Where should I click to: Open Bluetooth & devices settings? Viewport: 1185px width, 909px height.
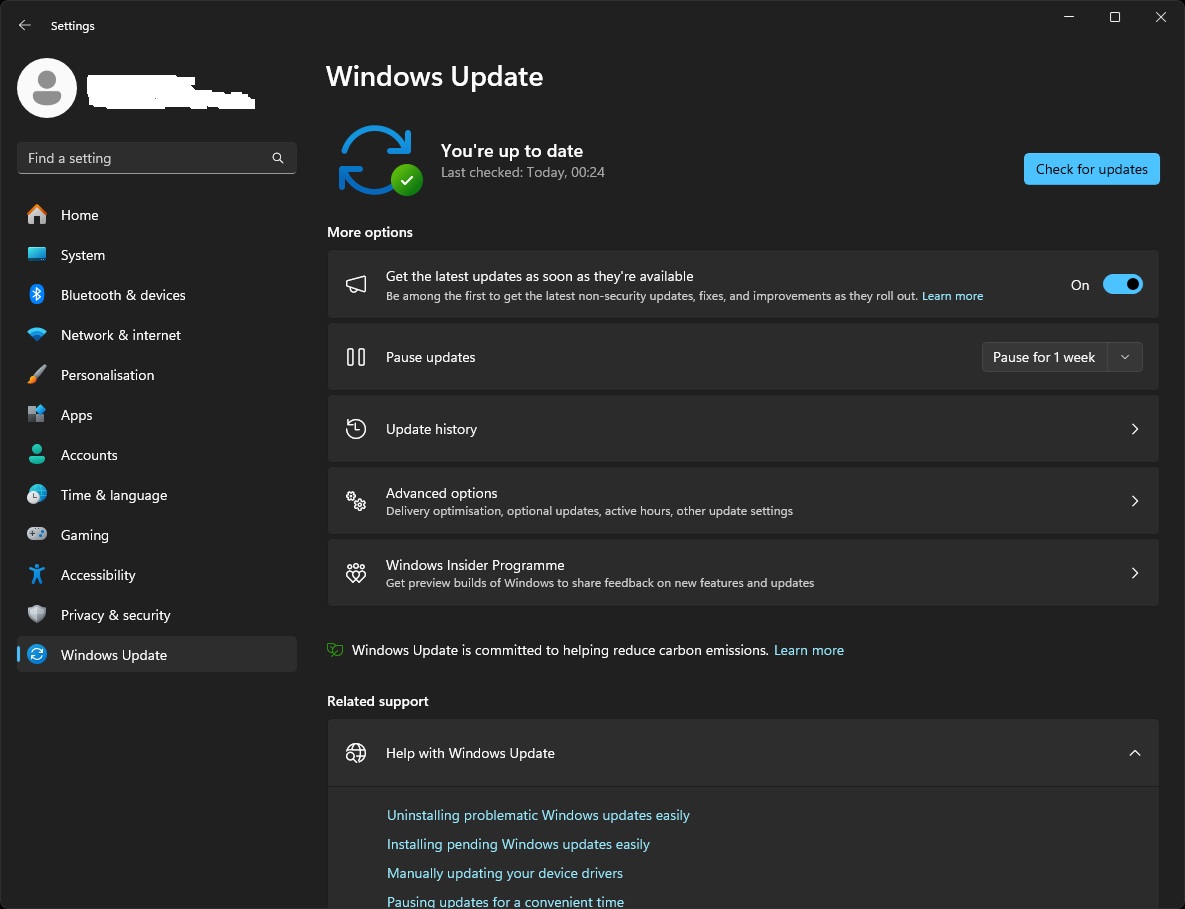(x=156, y=295)
